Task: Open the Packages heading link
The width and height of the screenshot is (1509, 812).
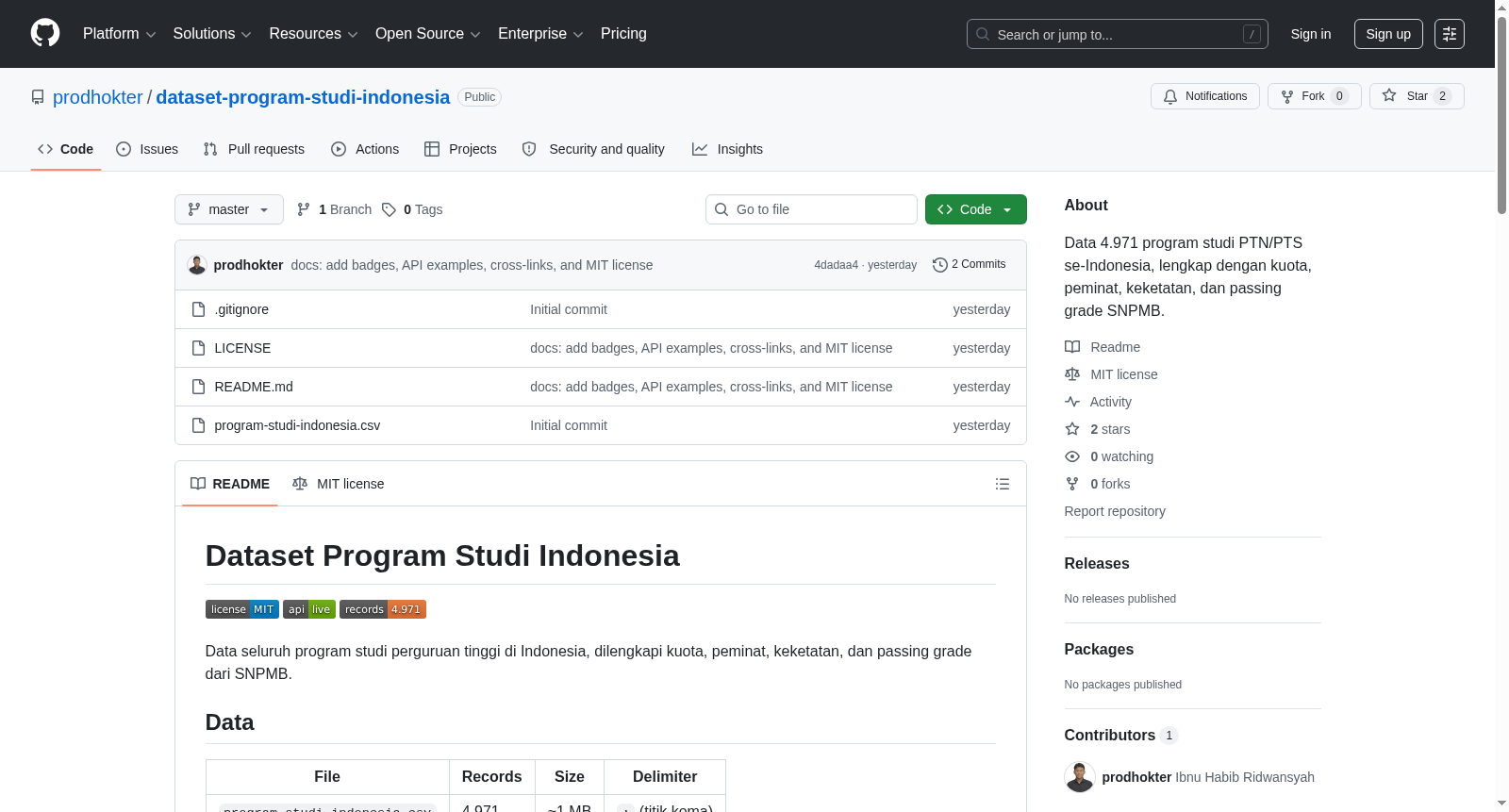Action: pyautogui.click(x=1099, y=649)
